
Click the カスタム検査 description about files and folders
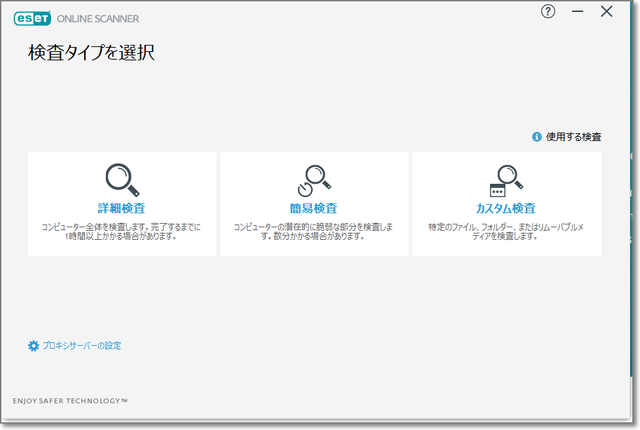point(506,232)
